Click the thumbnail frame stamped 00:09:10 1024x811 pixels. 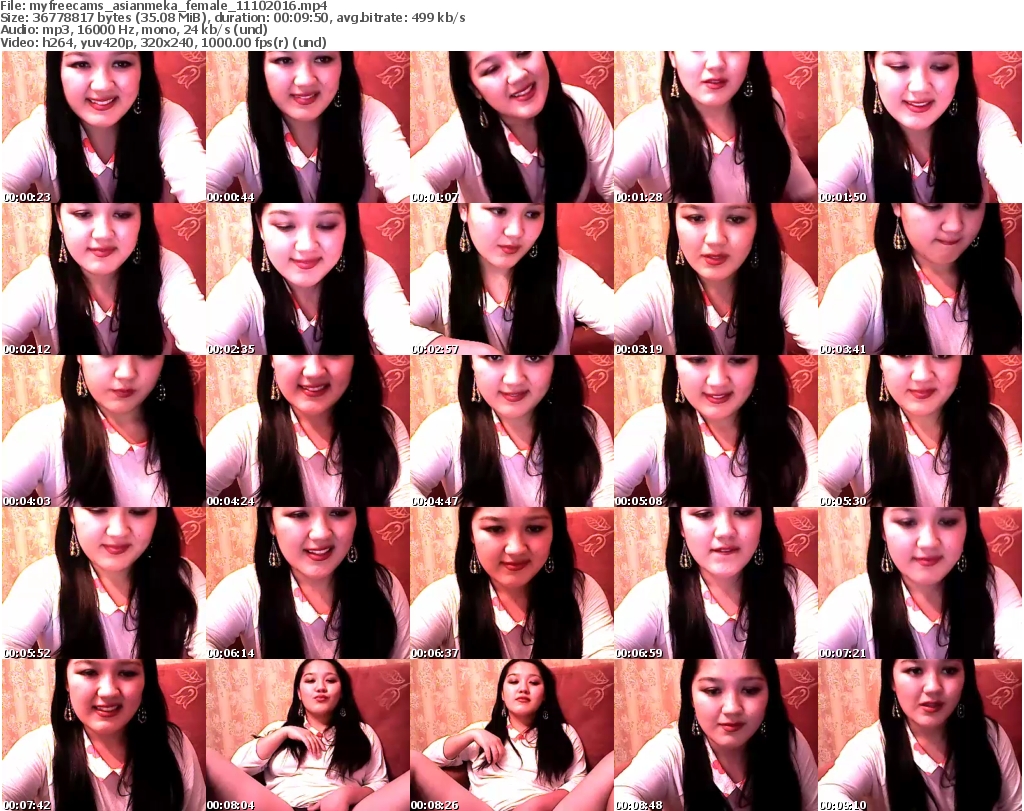pos(920,735)
